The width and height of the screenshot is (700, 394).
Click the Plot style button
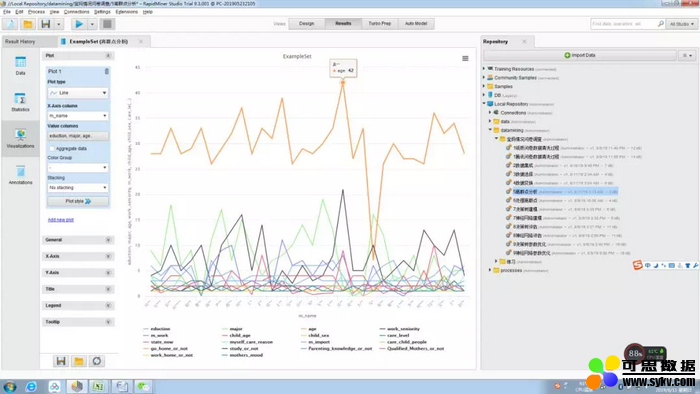78,201
